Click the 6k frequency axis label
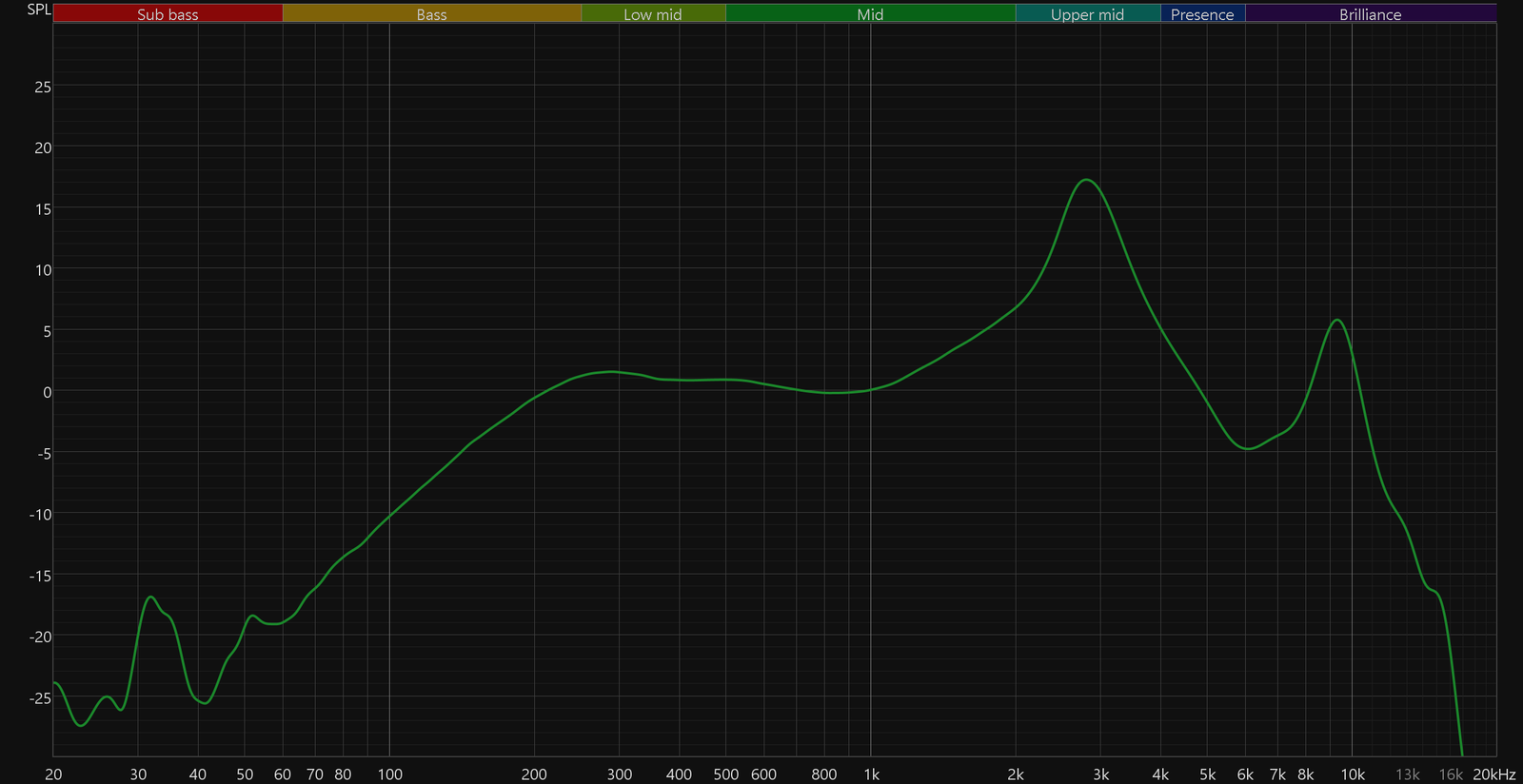This screenshot has width=1523, height=784. click(x=1245, y=774)
